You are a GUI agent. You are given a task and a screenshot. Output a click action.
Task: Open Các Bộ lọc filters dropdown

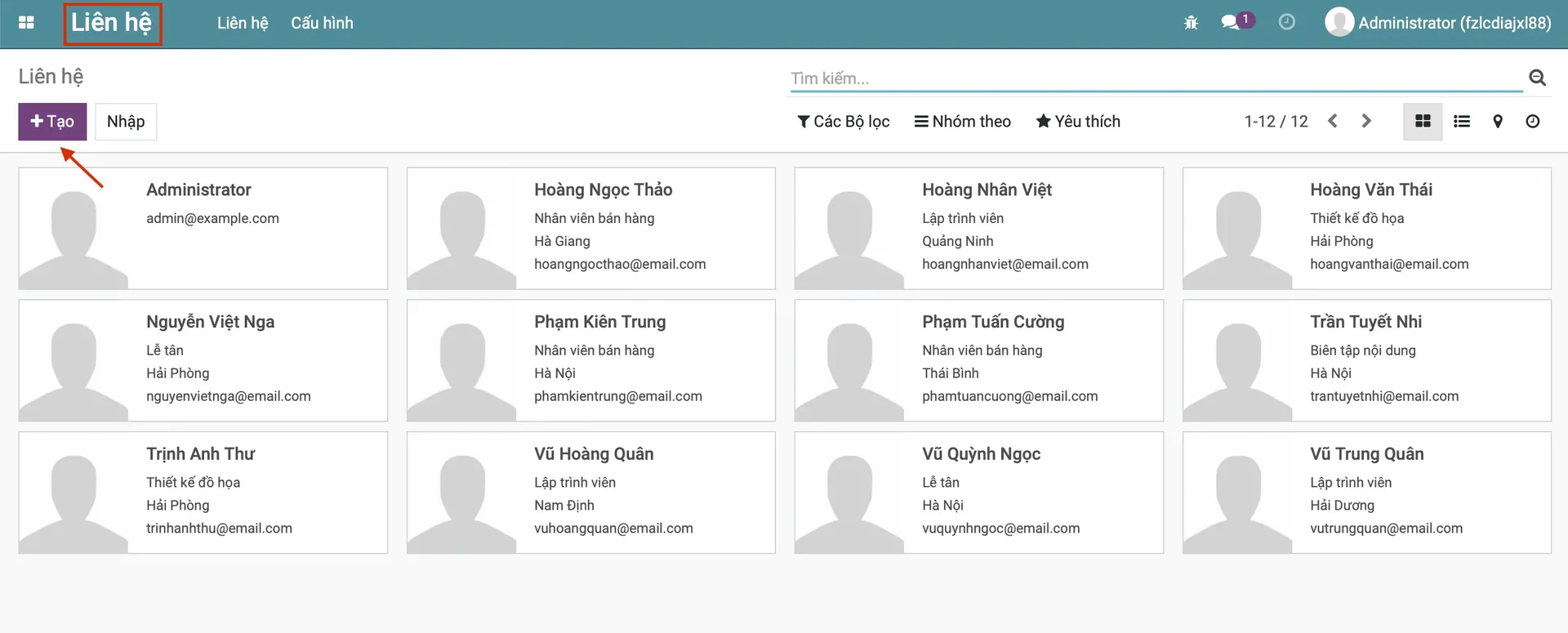click(844, 121)
